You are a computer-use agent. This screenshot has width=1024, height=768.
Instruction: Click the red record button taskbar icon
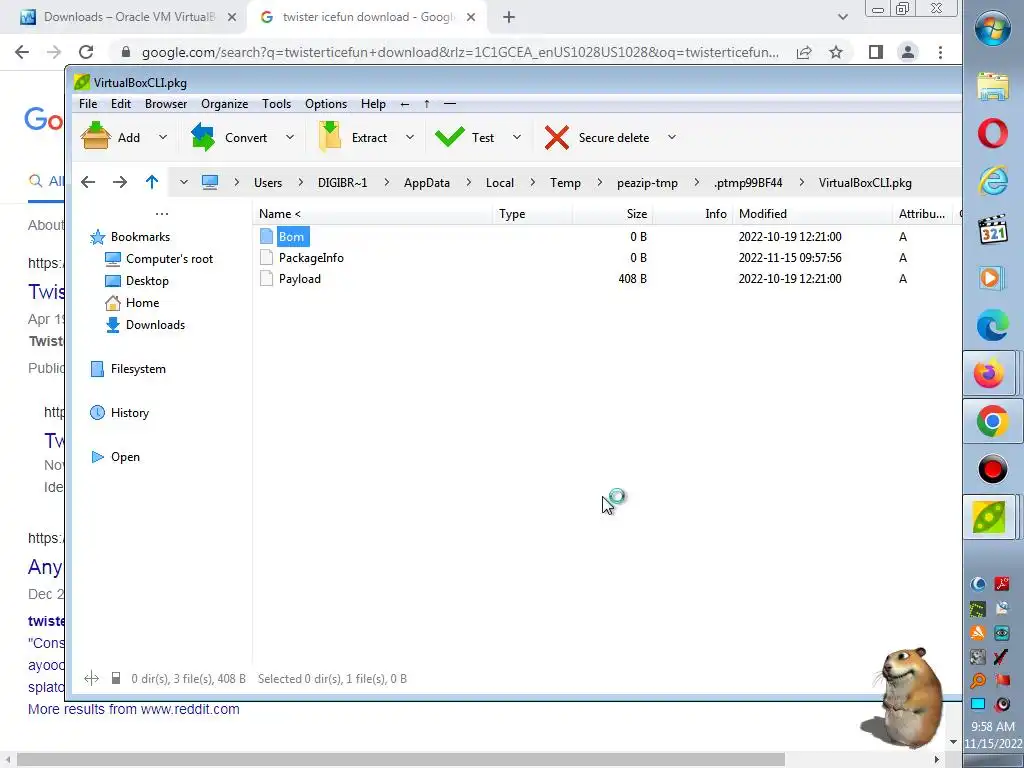click(993, 470)
